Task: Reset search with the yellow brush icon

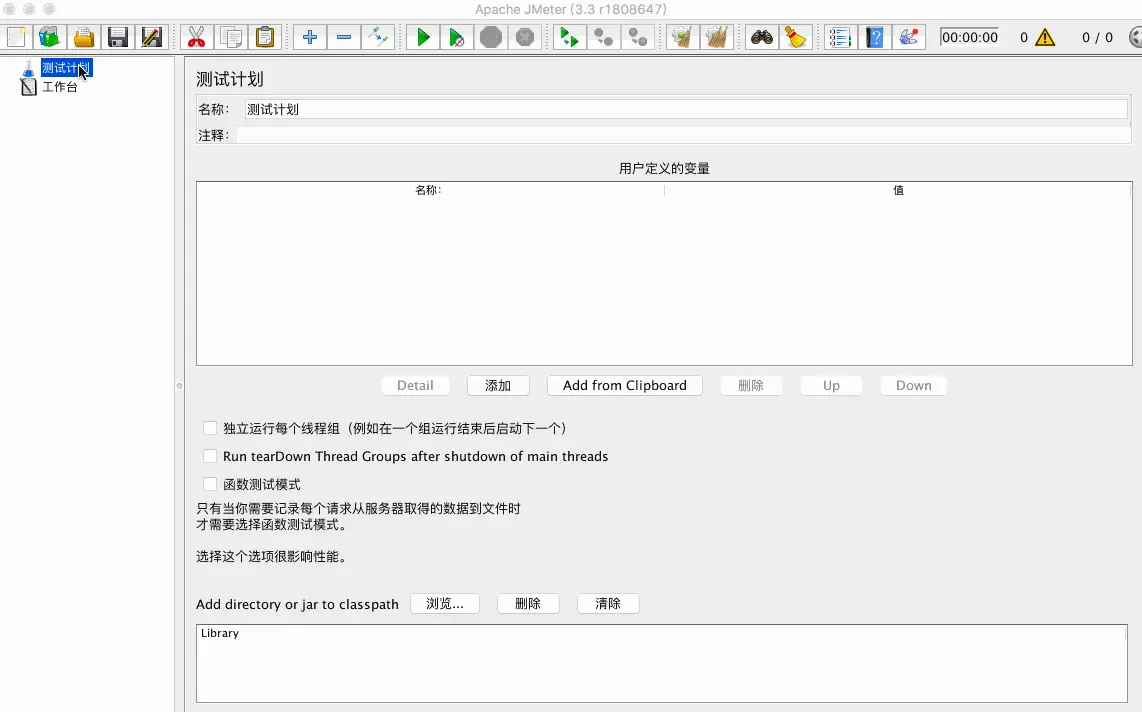Action: pyautogui.click(x=795, y=37)
